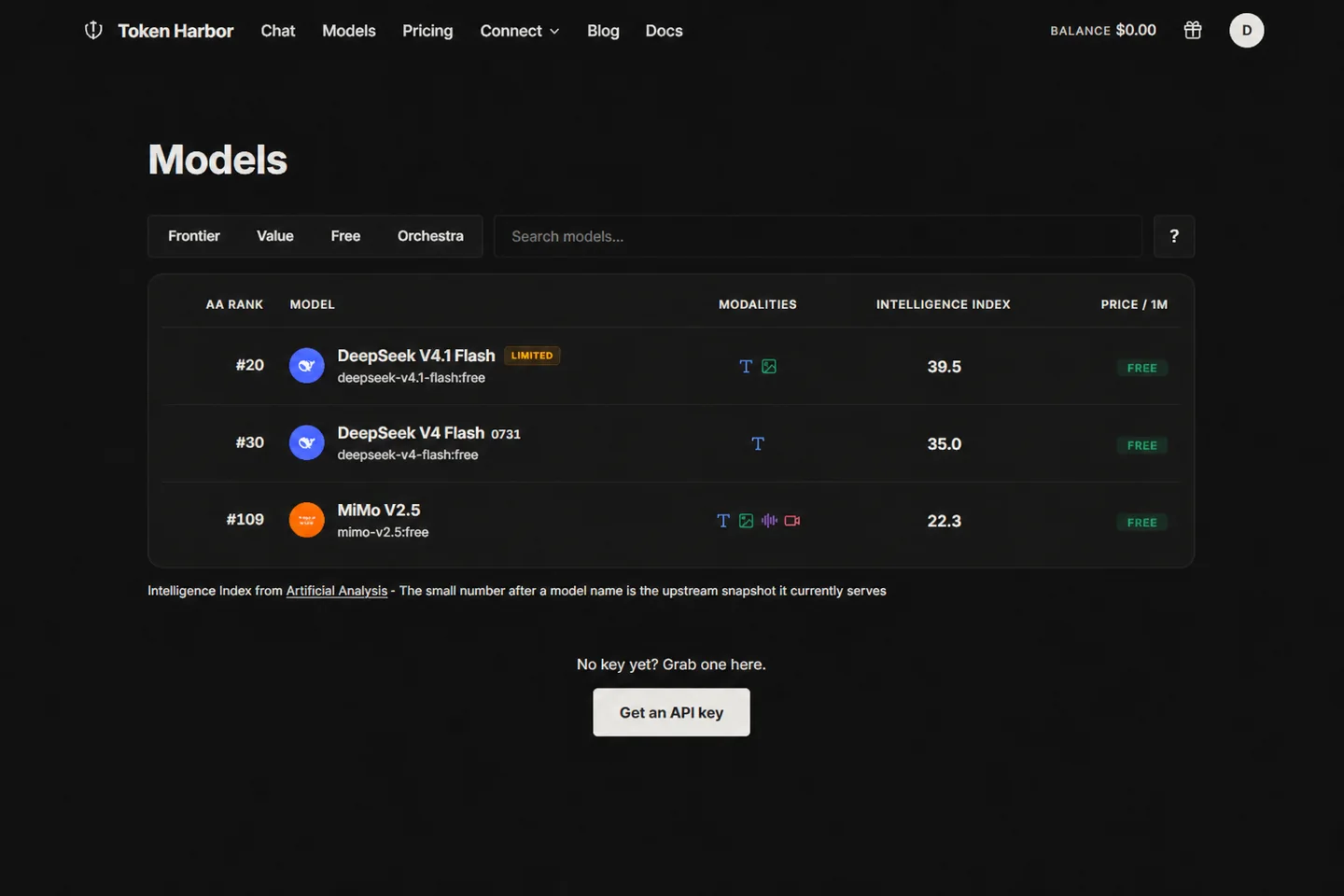Click the Token Harbor brand name
Viewport: 1344px width, 896px height.
175,31
